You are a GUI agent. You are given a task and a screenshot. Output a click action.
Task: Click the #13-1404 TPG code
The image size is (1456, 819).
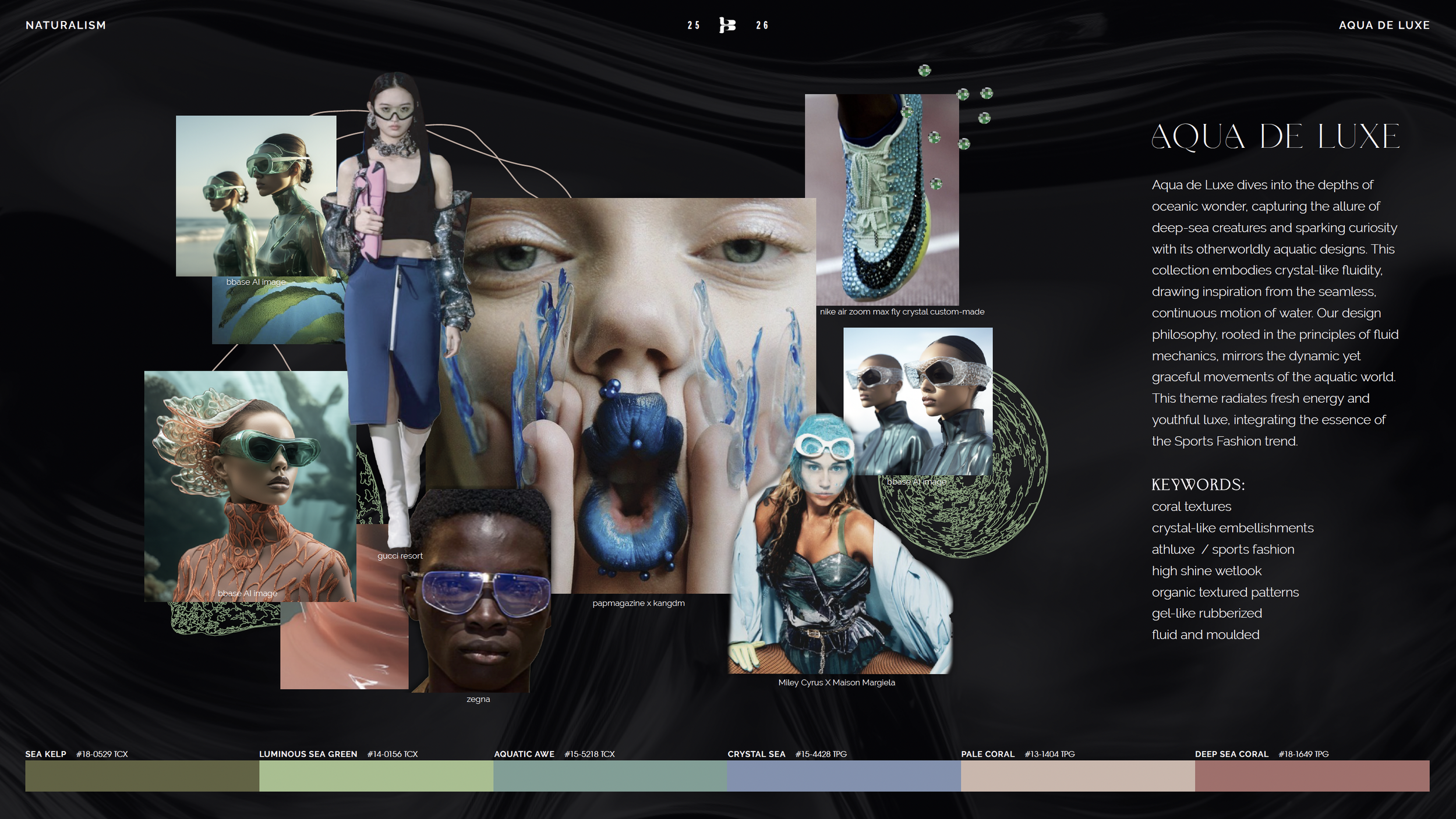(1049, 754)
